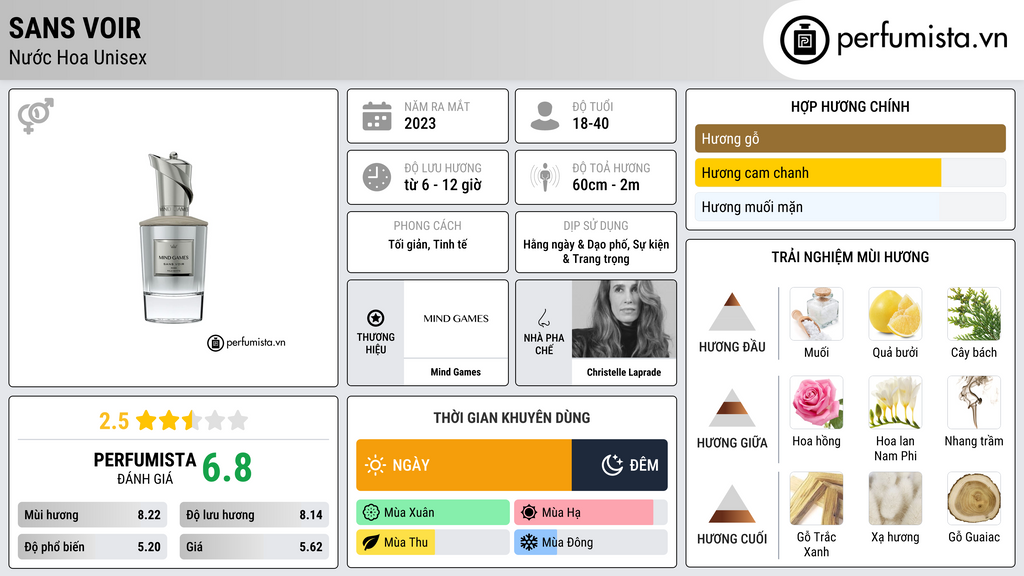1024x576 pixels.
Task: Click the Mùa Thu season bar
Action: tap(433, 543)
